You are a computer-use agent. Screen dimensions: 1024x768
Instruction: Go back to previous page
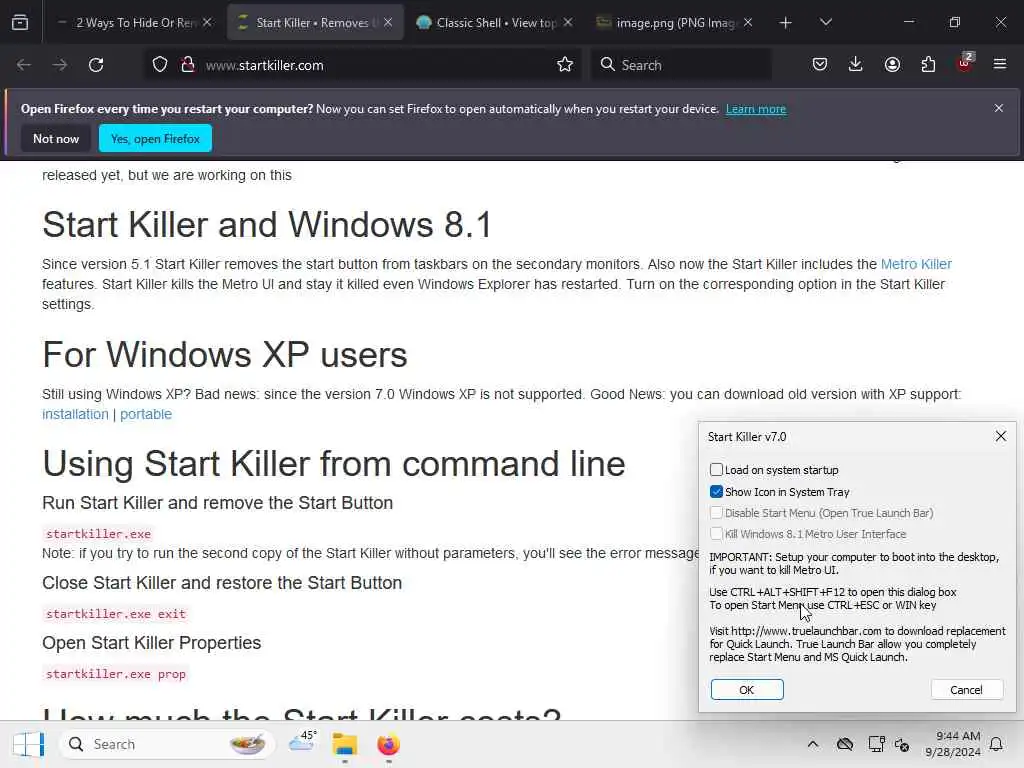24,65
